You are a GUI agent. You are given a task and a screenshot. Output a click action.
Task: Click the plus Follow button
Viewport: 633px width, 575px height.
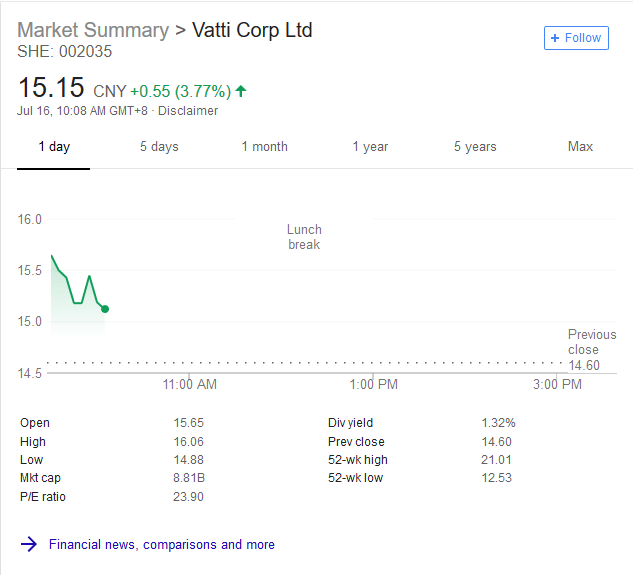[576, 38]
